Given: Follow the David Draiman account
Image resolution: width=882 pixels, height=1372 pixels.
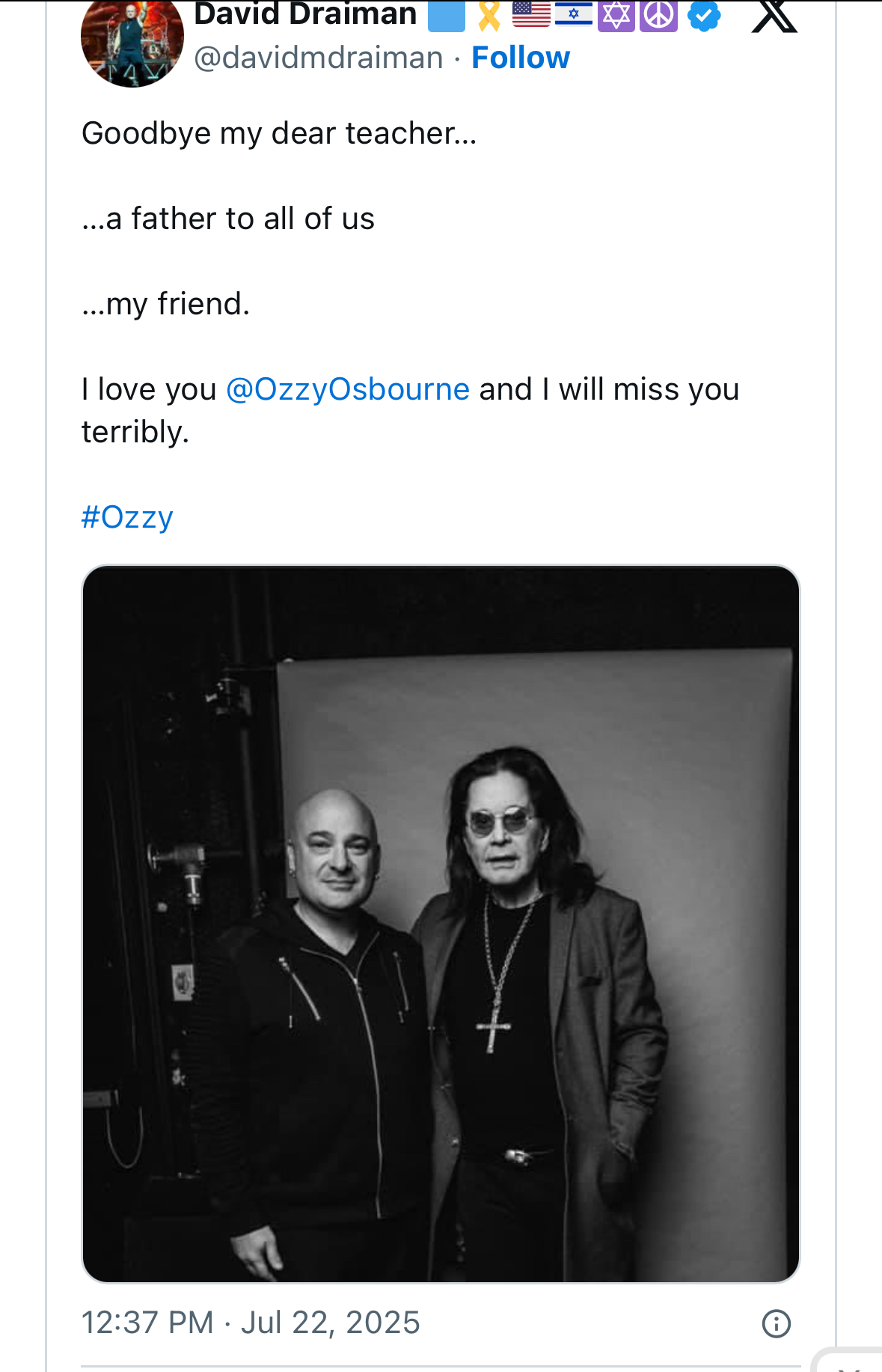Looking at the screenshot, I should [521, 58].
